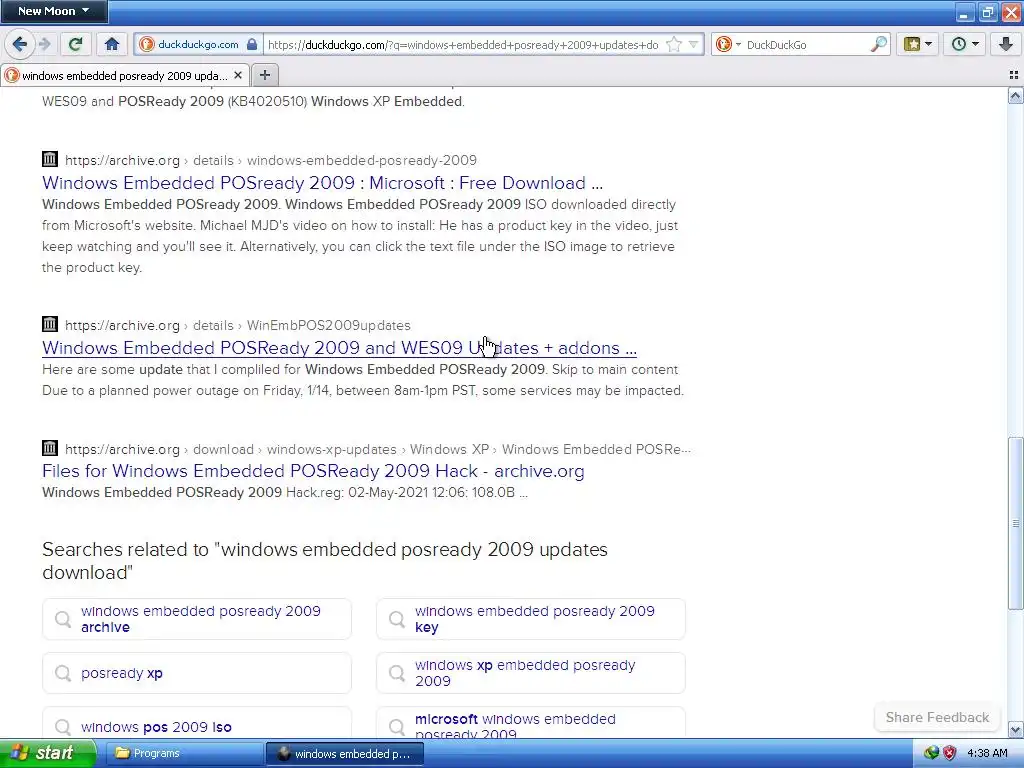
Task: Select the browser window taskbar button
Action: tap(345, 754)
